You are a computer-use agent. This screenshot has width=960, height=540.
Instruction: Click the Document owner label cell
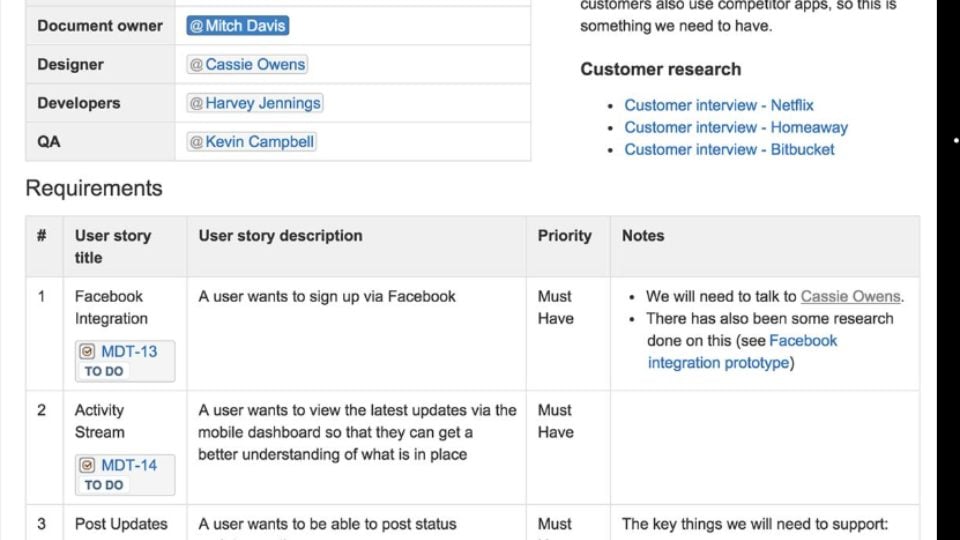coord(100,26)
